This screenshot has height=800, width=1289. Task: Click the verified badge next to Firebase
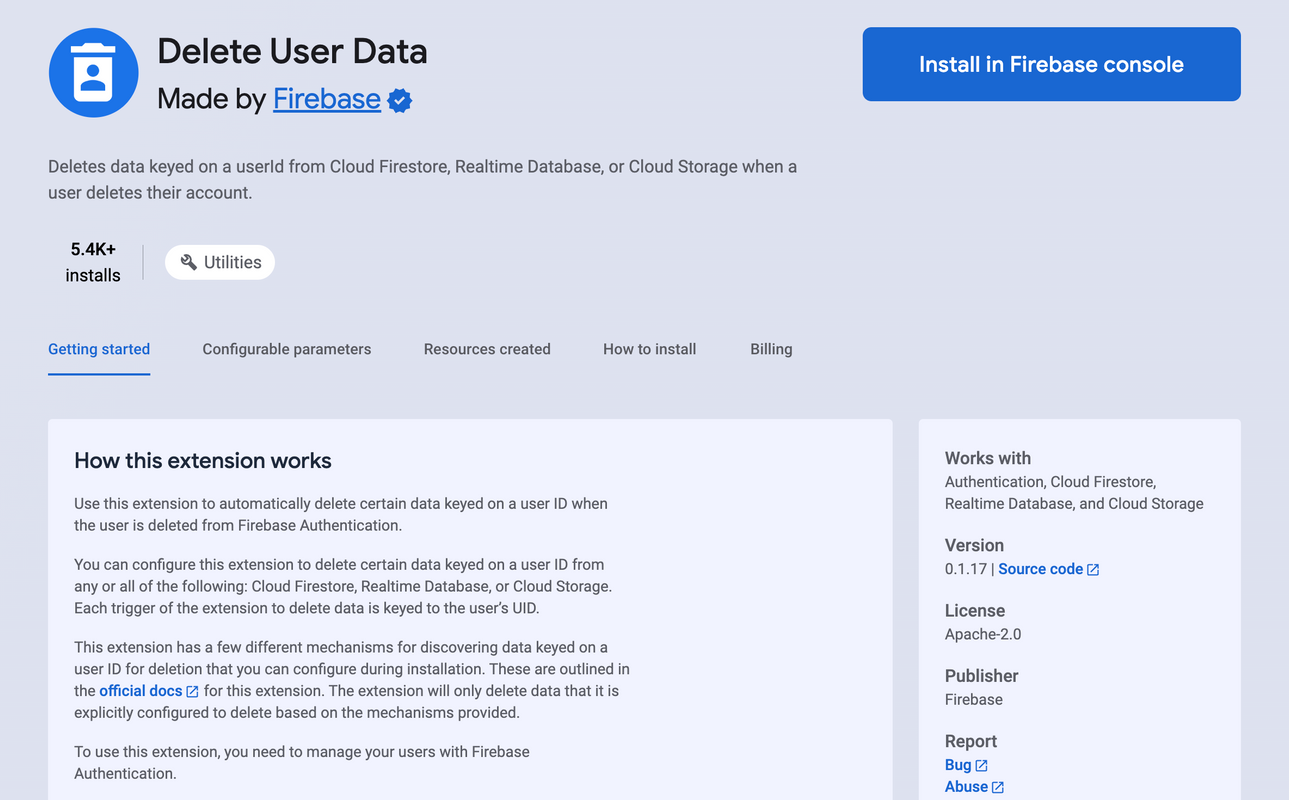(x=400, y=100)
